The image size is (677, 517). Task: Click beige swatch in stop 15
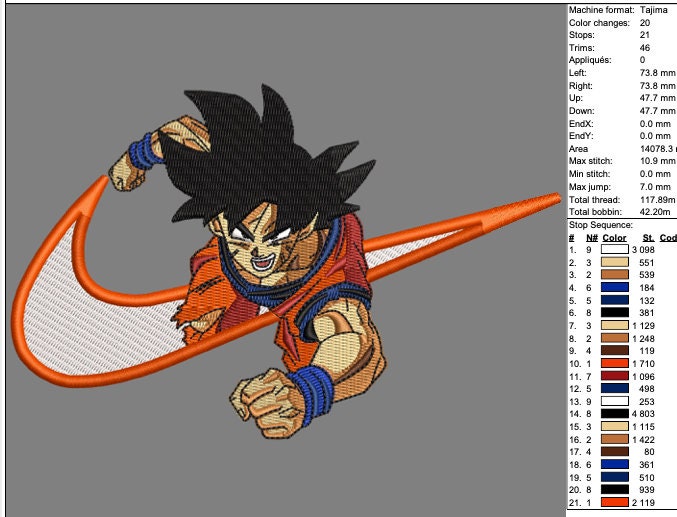(615, 427)
